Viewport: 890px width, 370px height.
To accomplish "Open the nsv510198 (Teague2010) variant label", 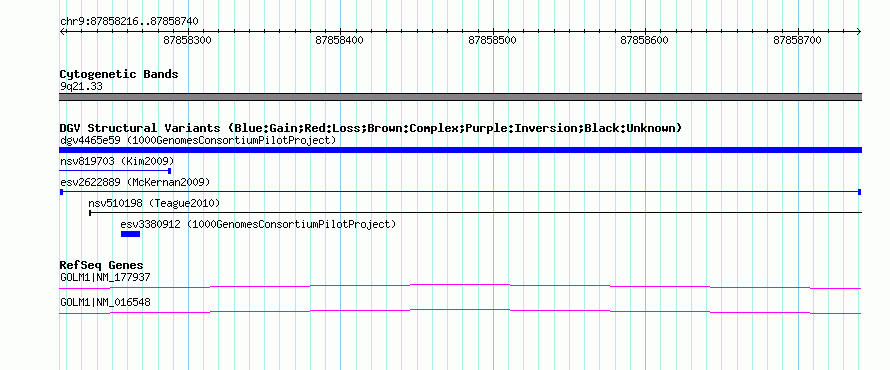I will pos(154,203).
